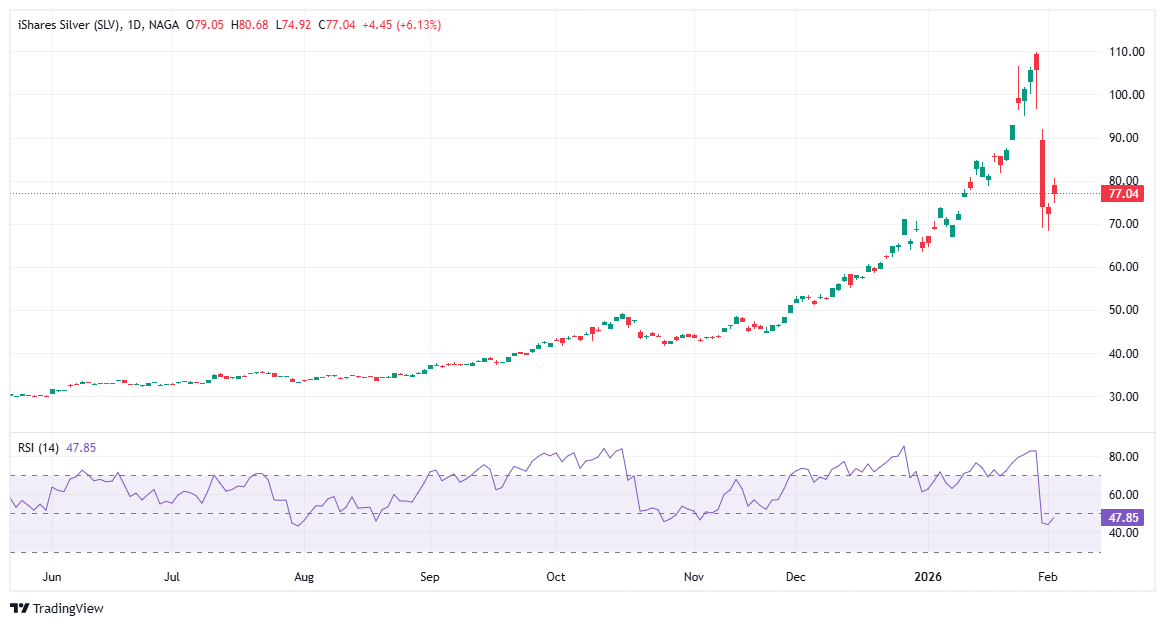1165x626 pixels.
Task: Click the NAGA exchange label
Action: point(162,25)
